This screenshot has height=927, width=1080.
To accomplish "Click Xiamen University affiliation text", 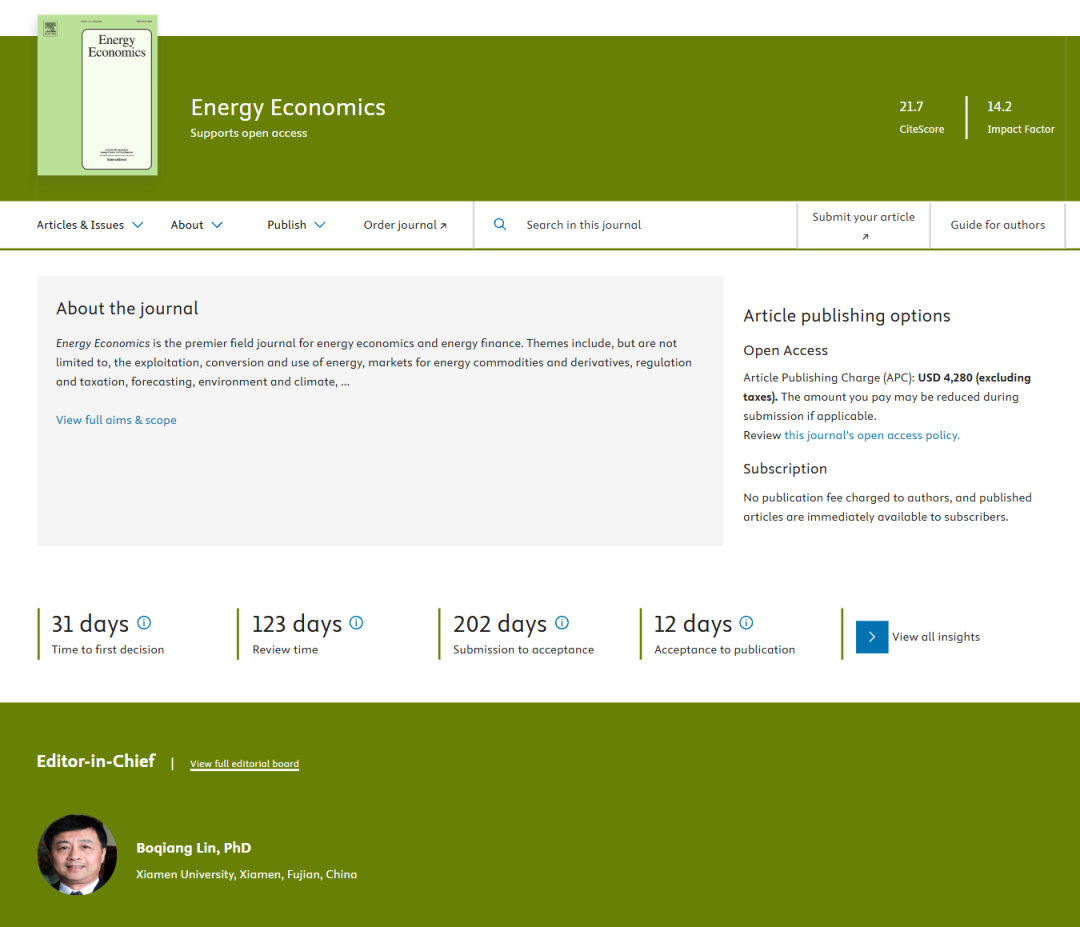I will click(x=246, y=875).
